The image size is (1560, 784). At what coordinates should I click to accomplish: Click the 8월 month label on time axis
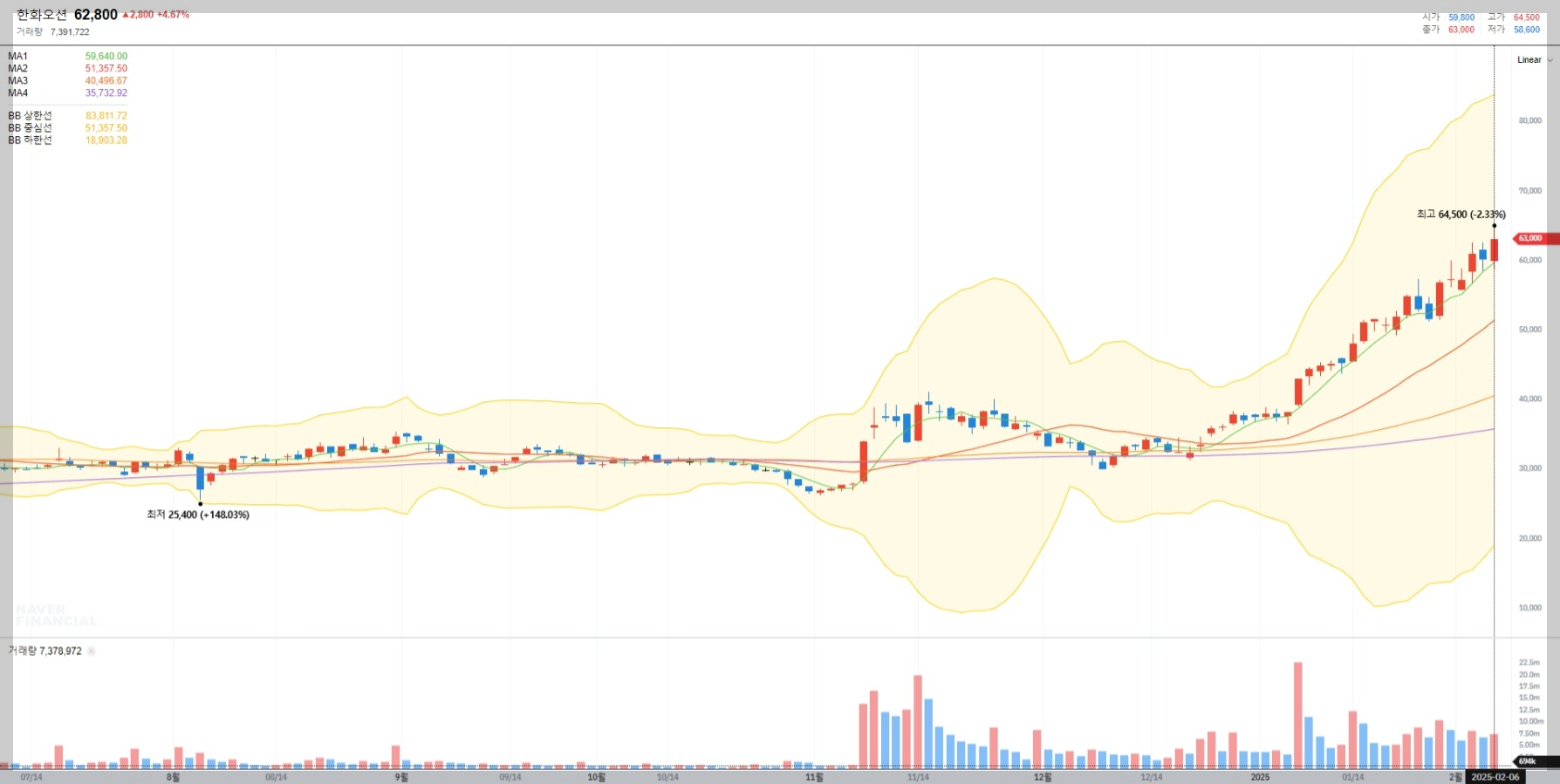coord(173,777)
